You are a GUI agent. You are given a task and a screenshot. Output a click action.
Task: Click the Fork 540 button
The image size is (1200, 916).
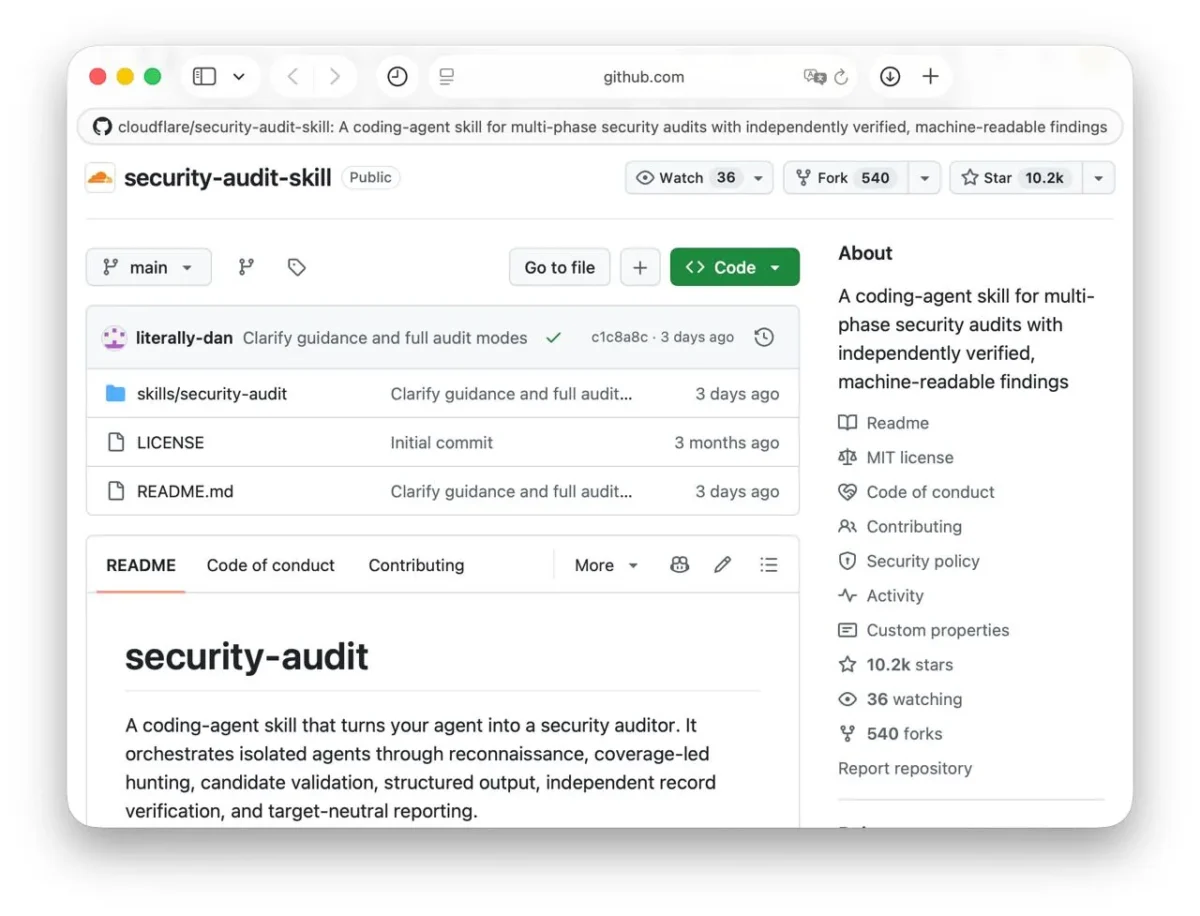point(846,178)
